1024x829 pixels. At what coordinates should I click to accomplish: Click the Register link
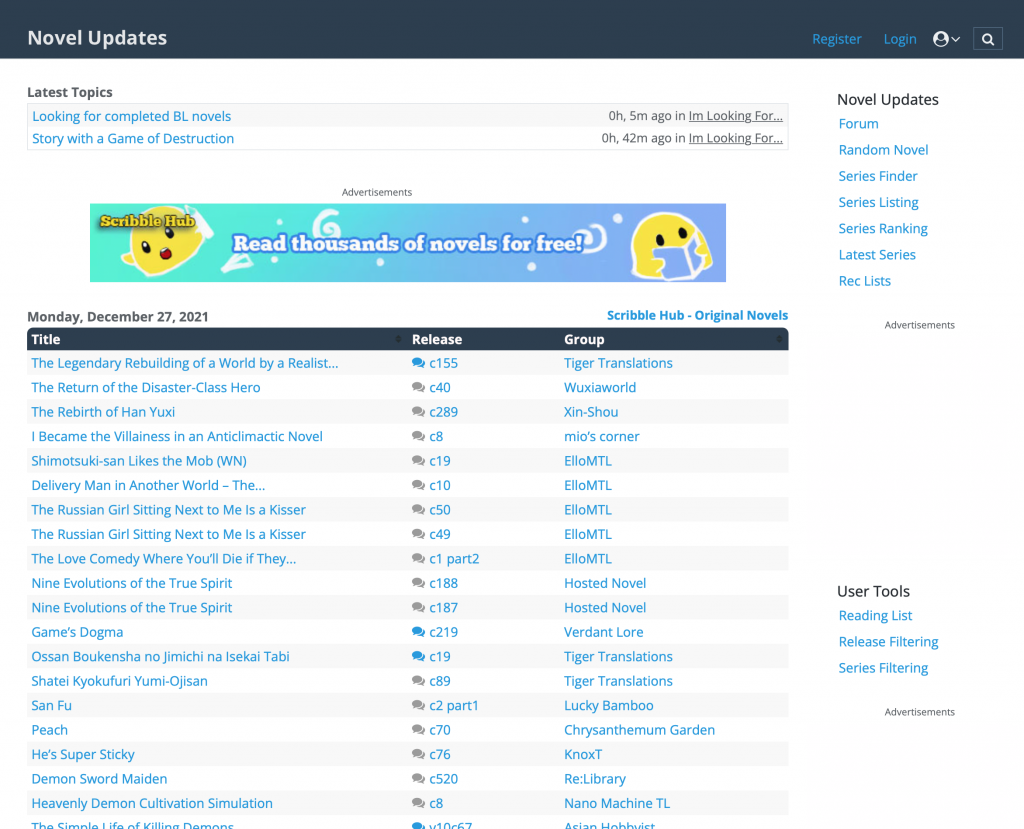836,39
